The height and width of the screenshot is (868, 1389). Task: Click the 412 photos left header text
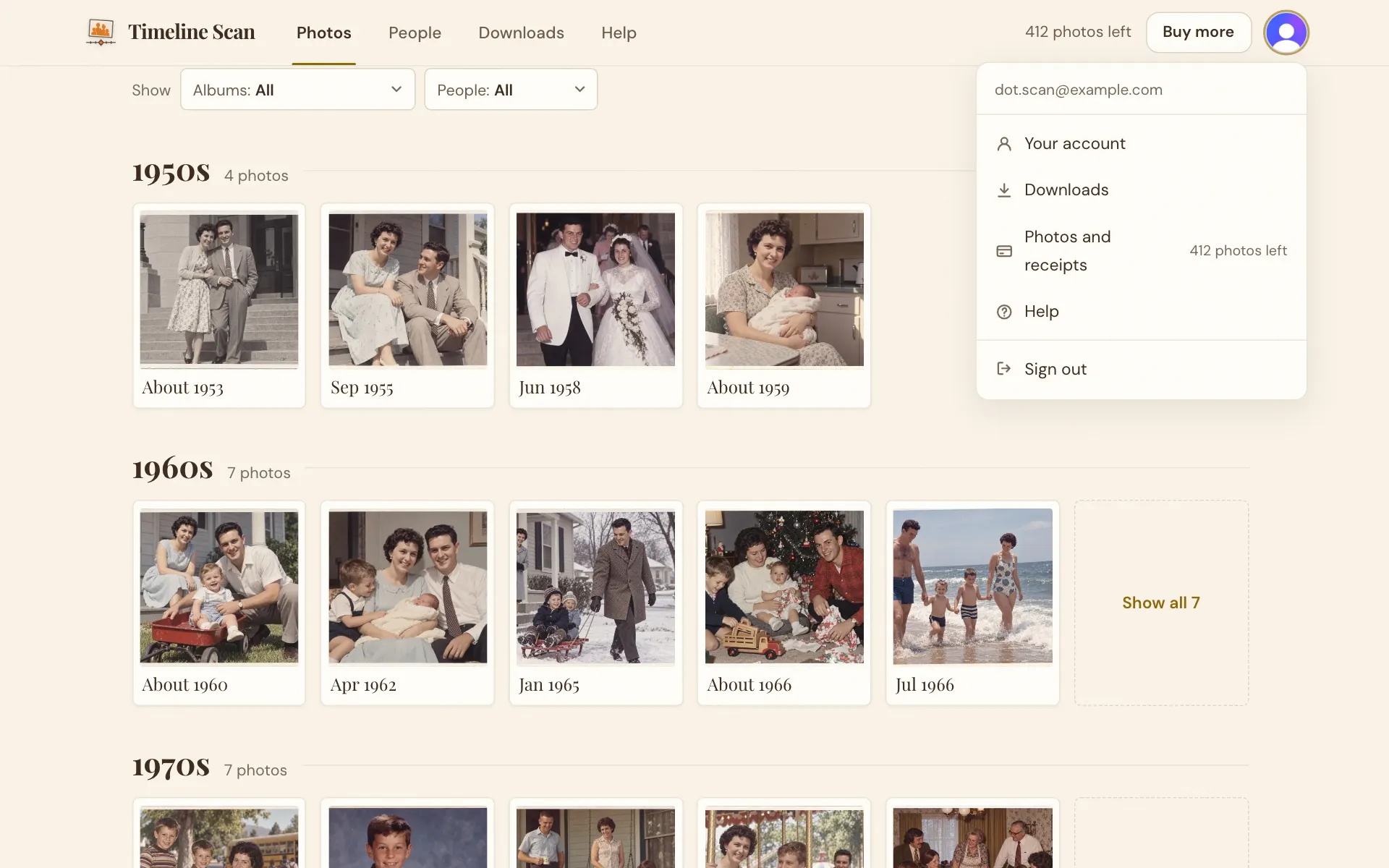1077,32
